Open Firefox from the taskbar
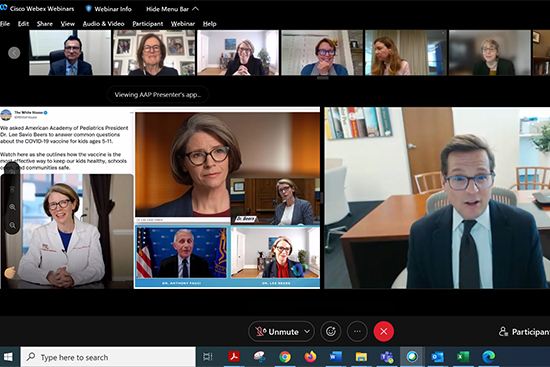 (310, 357)
